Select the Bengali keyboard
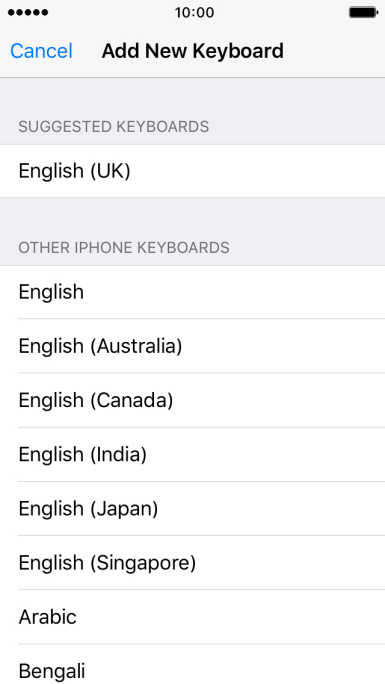The width and height of the screenshot is (385, 684). click(x=192, y=664)
